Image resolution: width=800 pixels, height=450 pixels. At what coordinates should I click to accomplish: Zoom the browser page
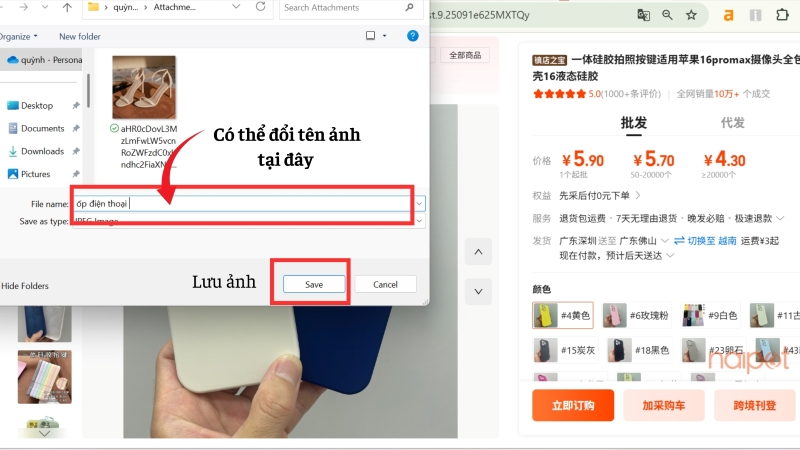pos(667,15)
